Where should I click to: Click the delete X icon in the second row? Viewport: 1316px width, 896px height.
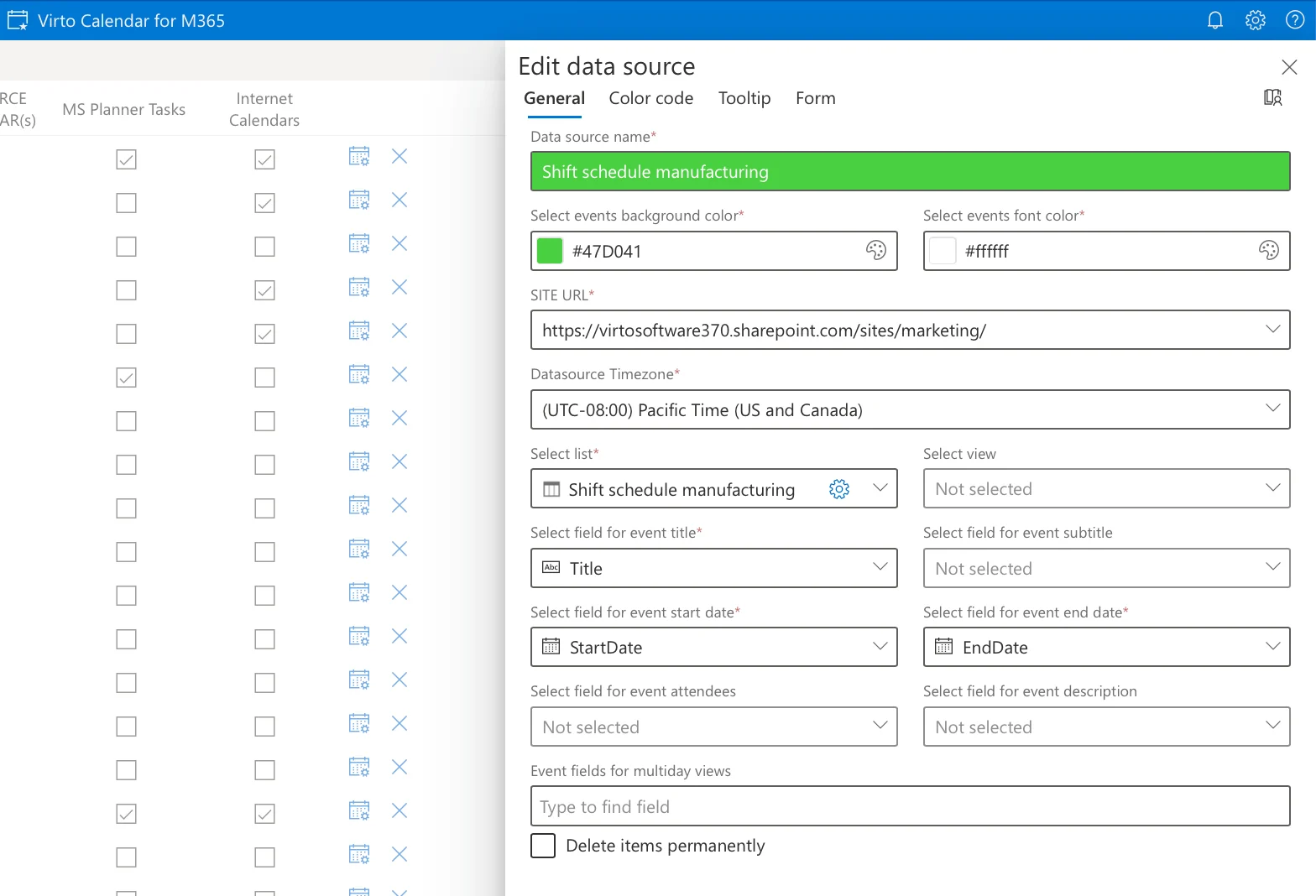(x=399, y=200)
